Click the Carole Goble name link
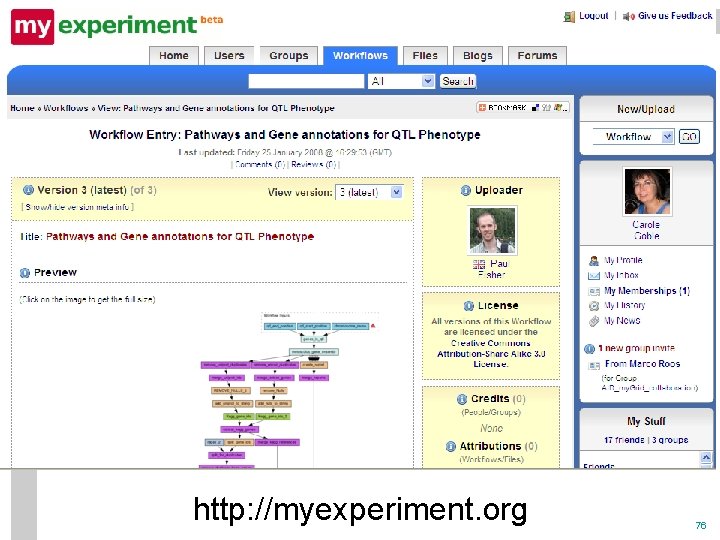 pos(646,230)
